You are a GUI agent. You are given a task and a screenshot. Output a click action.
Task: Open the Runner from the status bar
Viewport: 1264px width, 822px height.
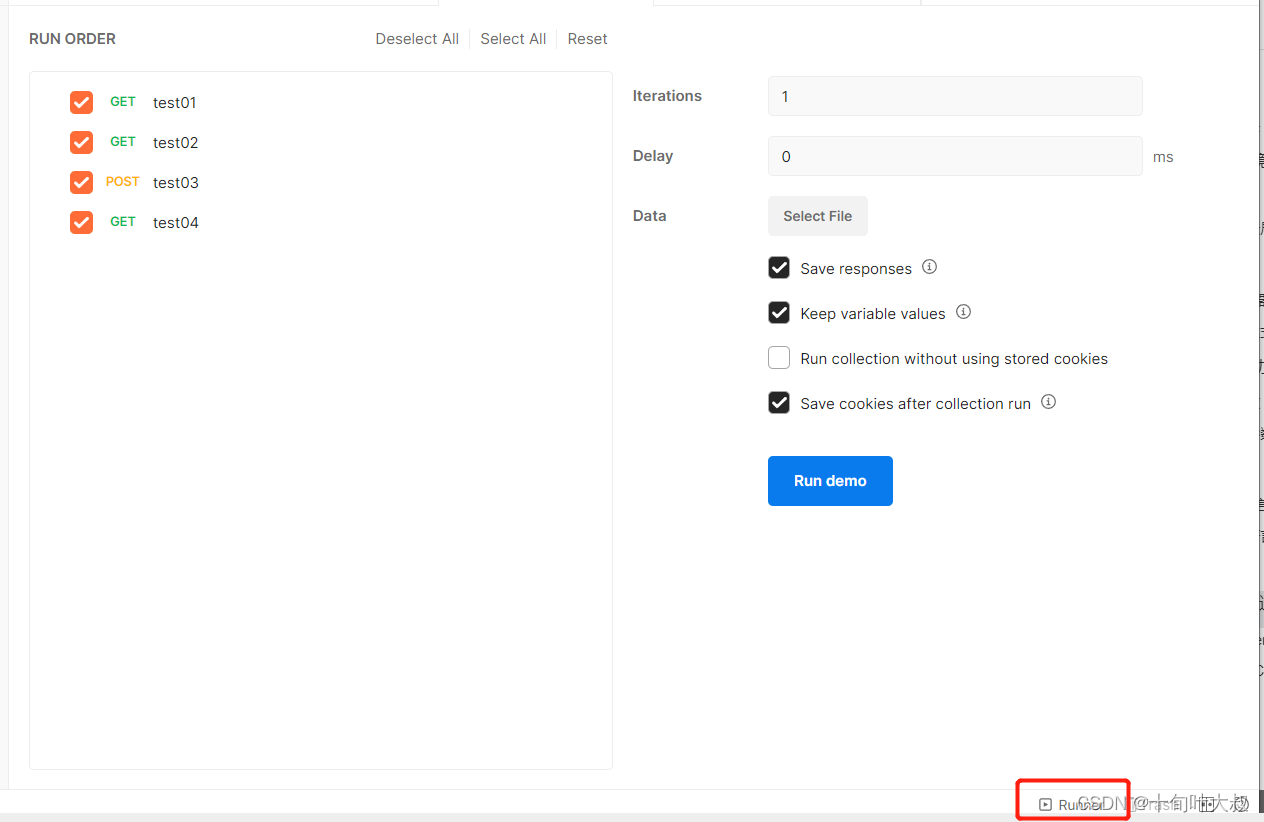coord(1071,804)
